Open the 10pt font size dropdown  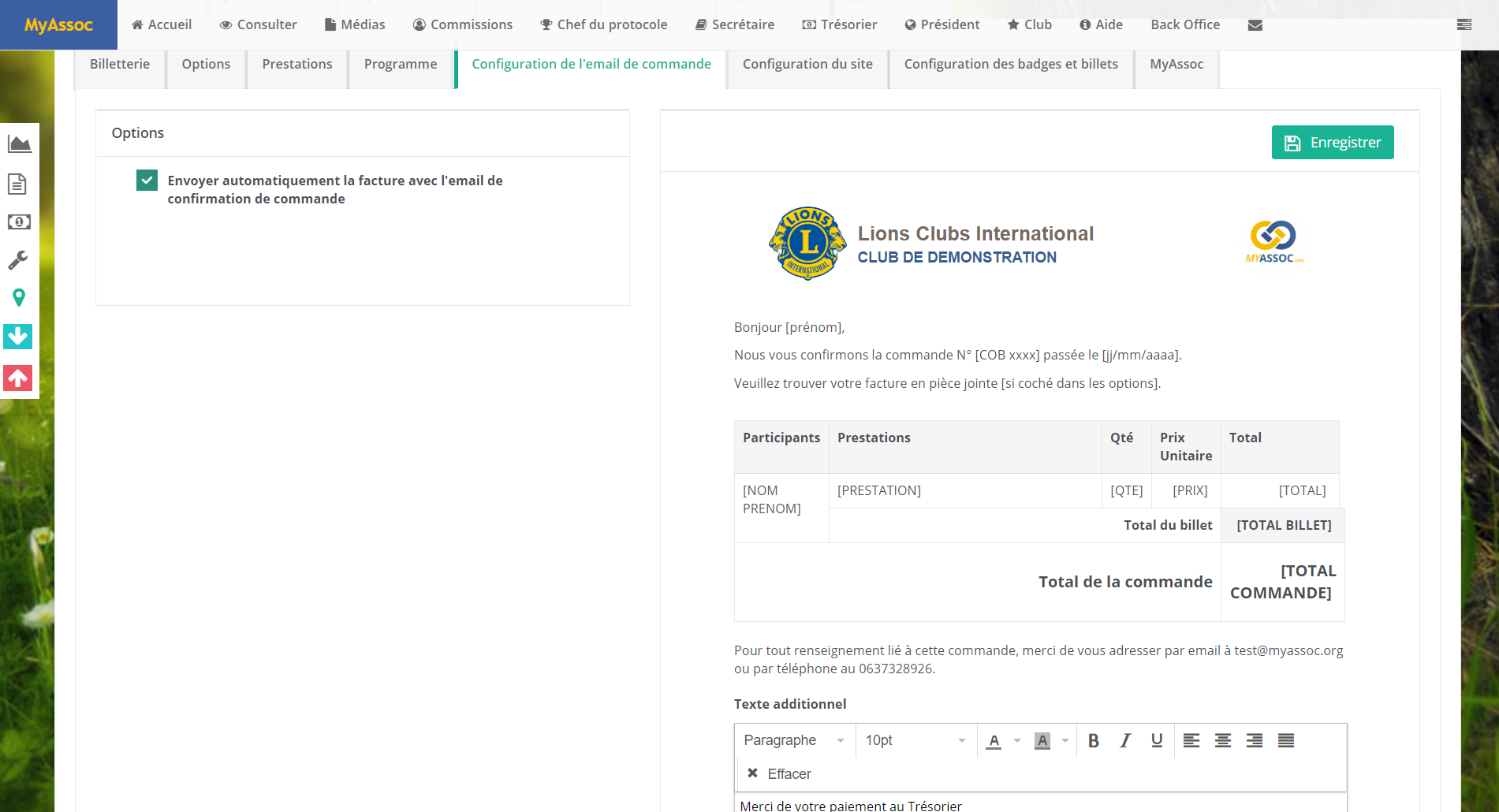[x=915, y=740]
